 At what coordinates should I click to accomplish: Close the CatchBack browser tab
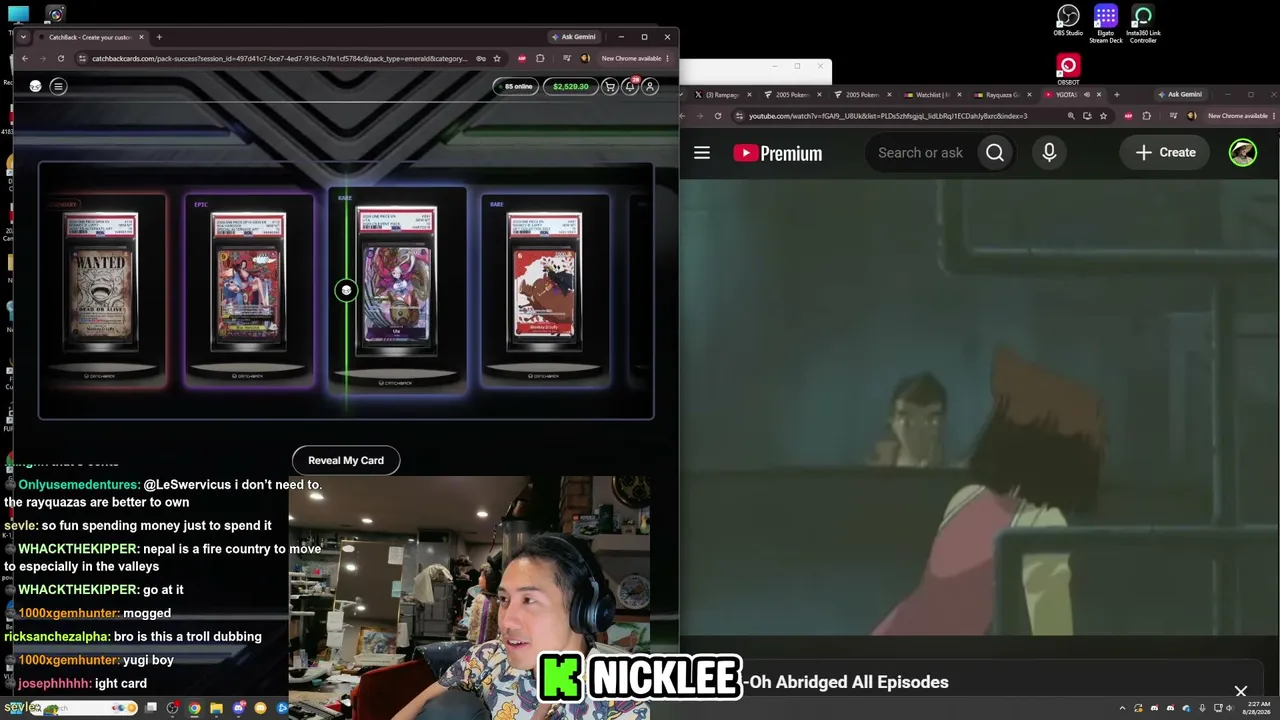point(141,37)
